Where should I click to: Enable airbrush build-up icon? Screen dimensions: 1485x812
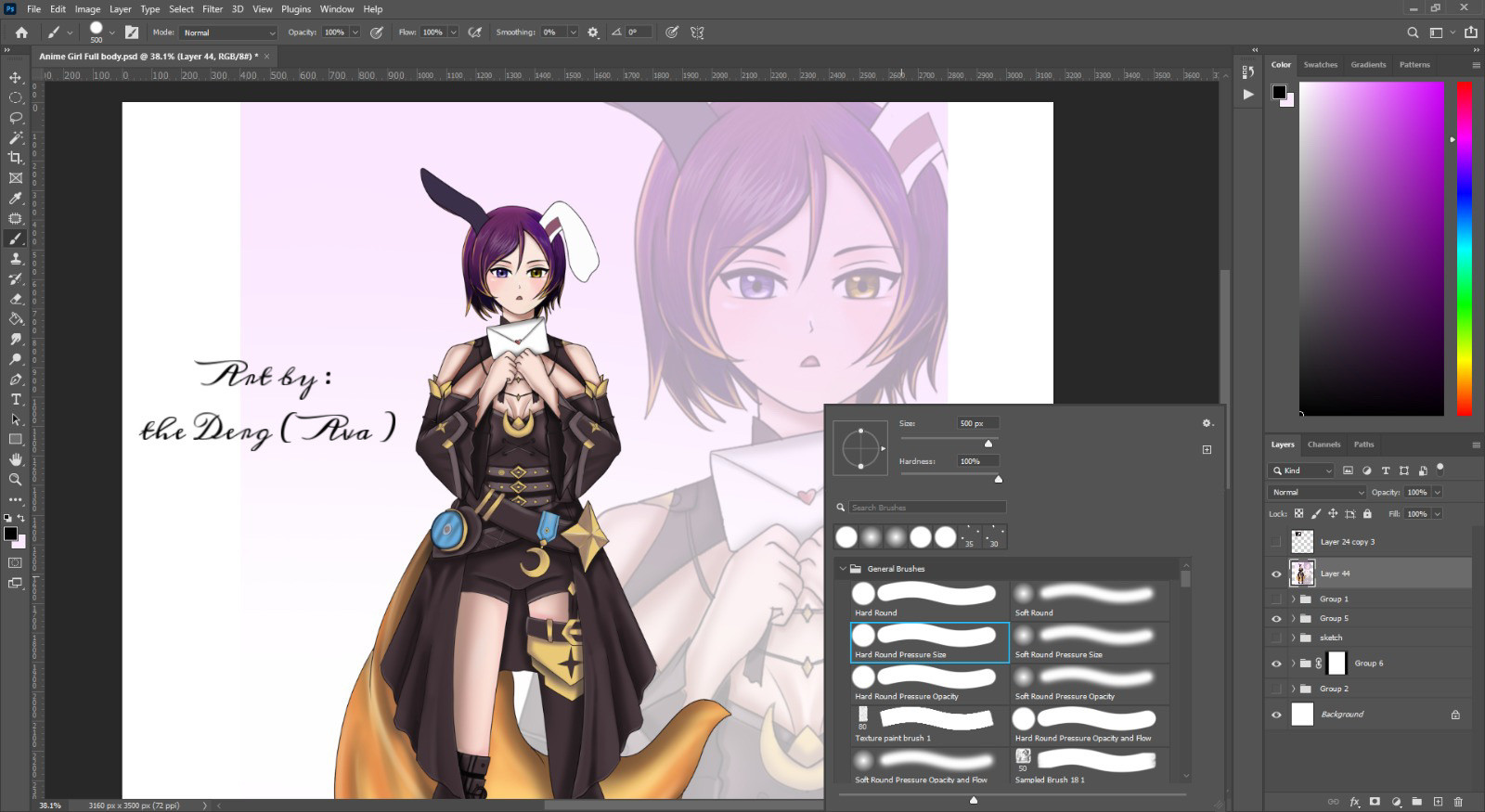475,32
